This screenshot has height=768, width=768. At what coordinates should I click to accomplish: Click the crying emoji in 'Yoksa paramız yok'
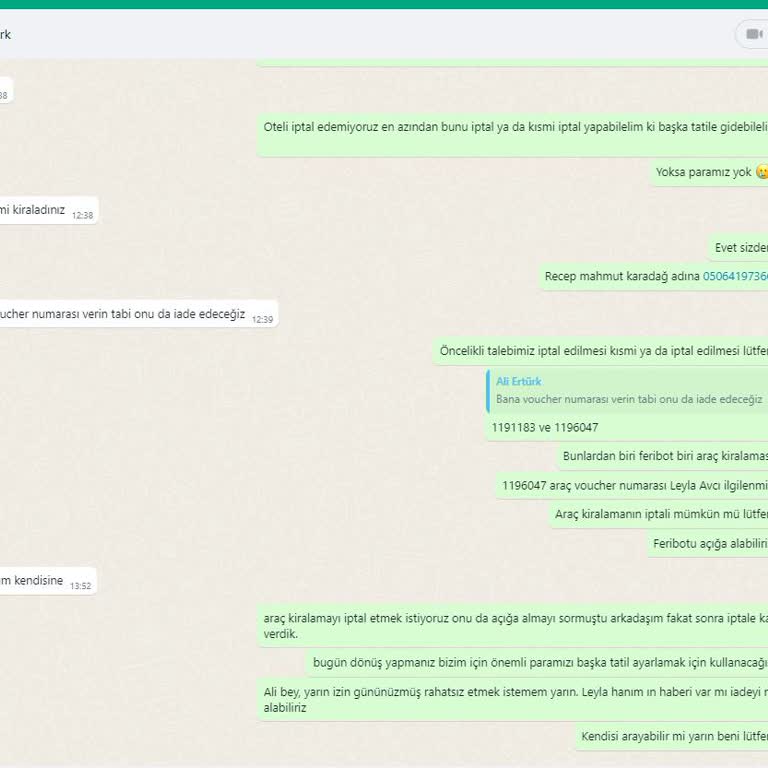[762, 172]
